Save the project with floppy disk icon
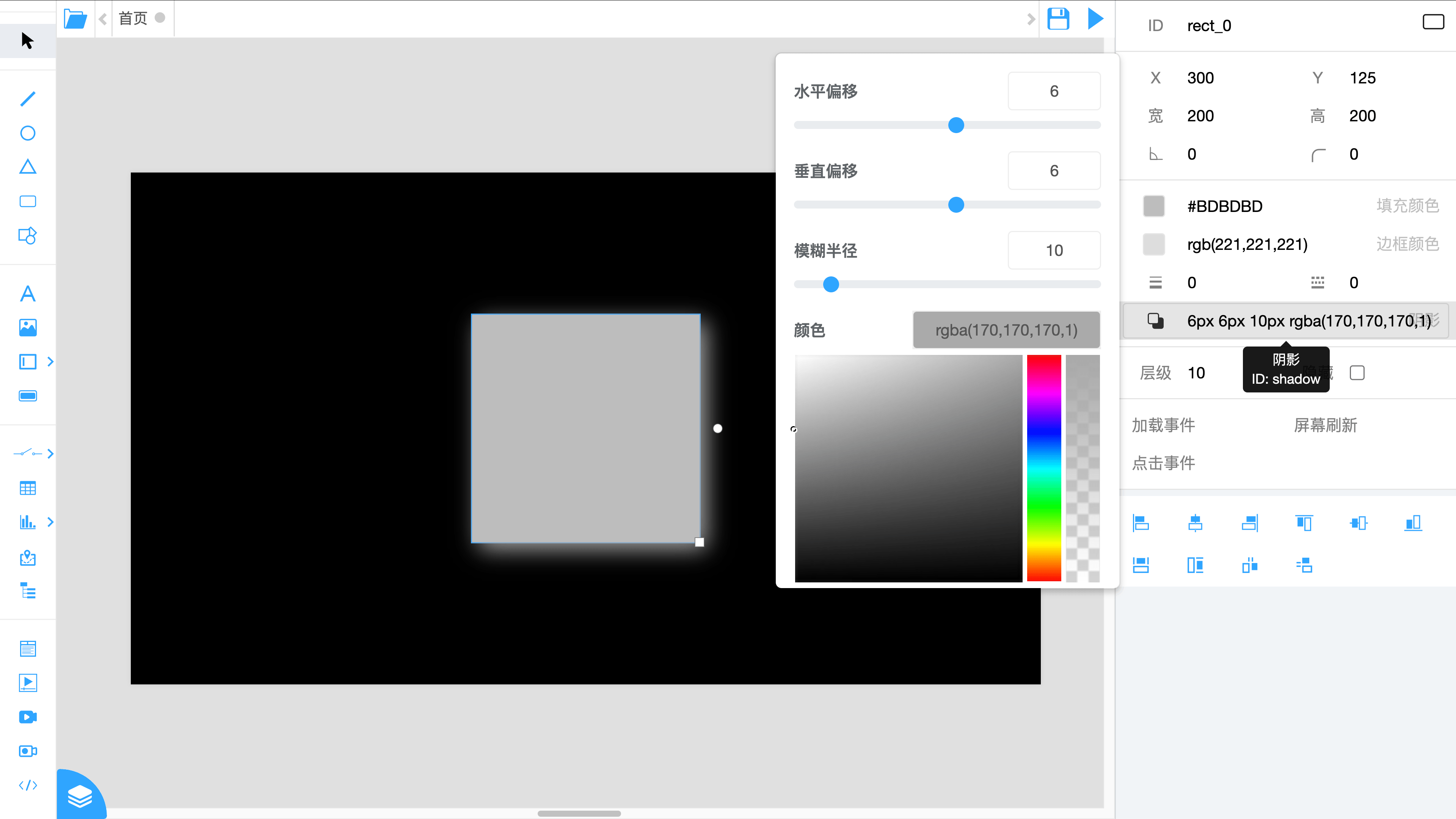This screenshot has height=819, width=1456. (x=1058, y=19)
